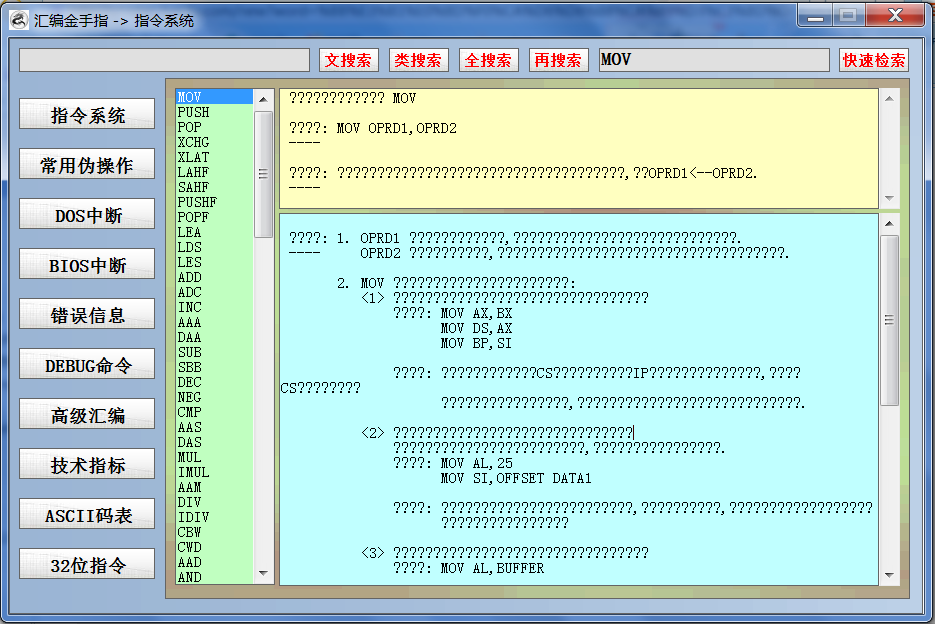Click the 类搜索 button
Screen dimensions: 935x624
pos(418,60)
